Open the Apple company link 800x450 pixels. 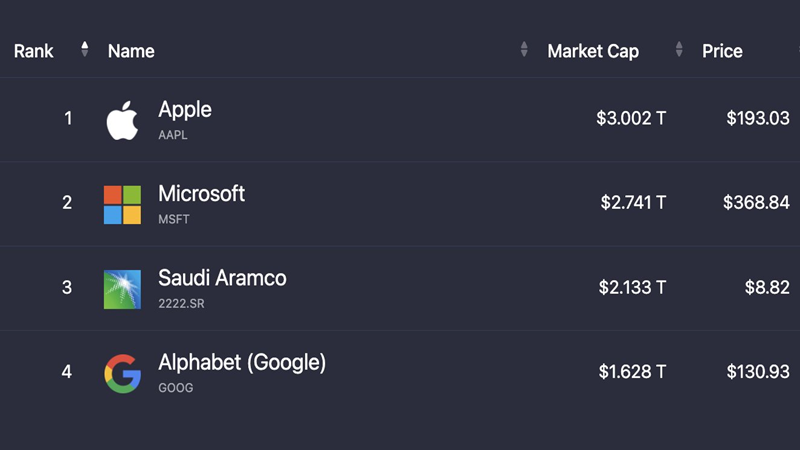(x=185, y=109)
